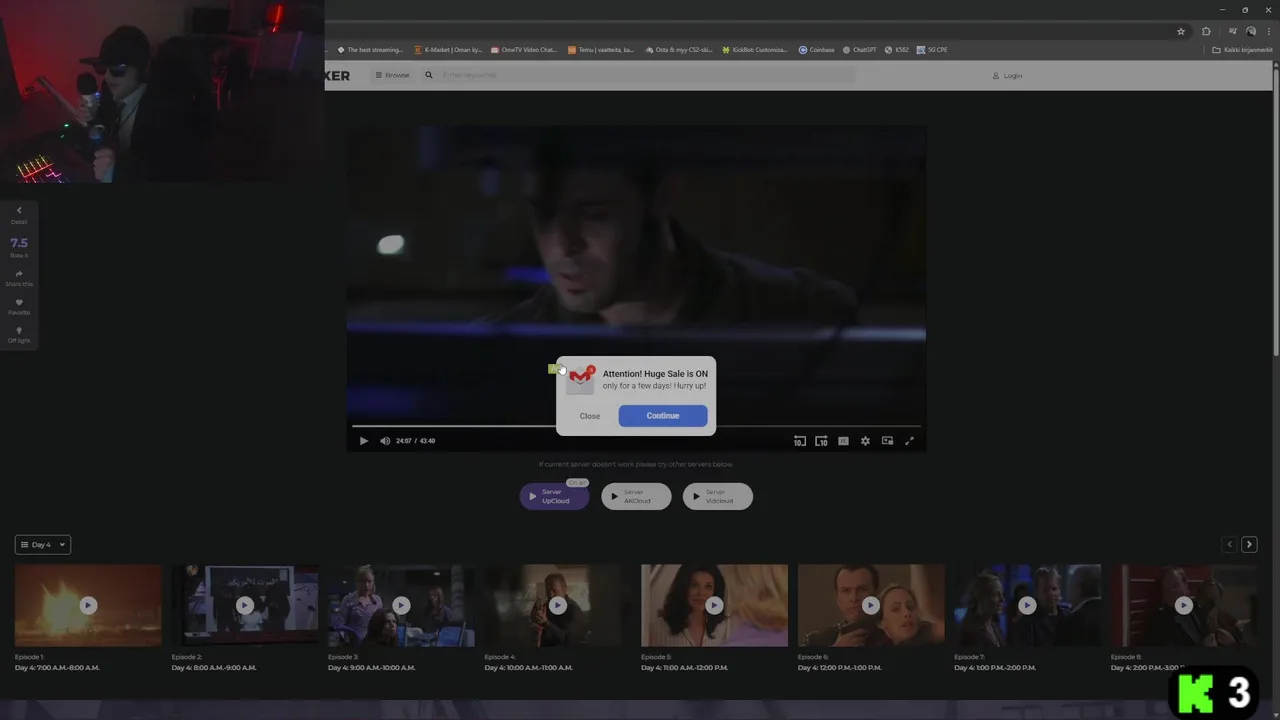Click the search magnifier icon

[x=429, y=75]
